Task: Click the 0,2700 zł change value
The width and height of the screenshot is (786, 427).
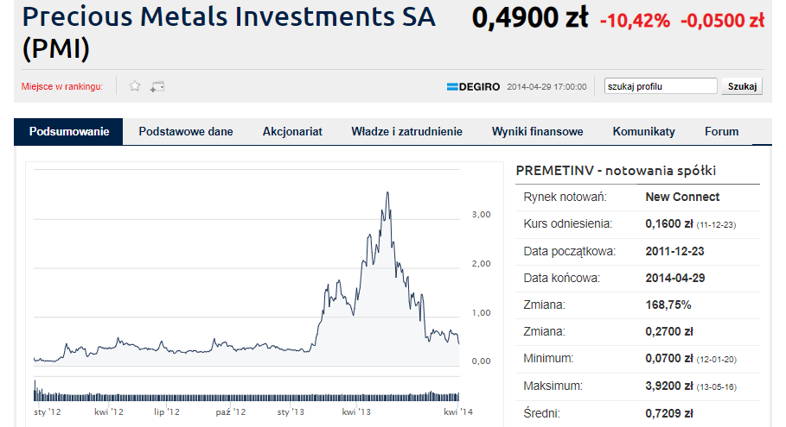Action: pyautogui.click(x=669, y=332)
